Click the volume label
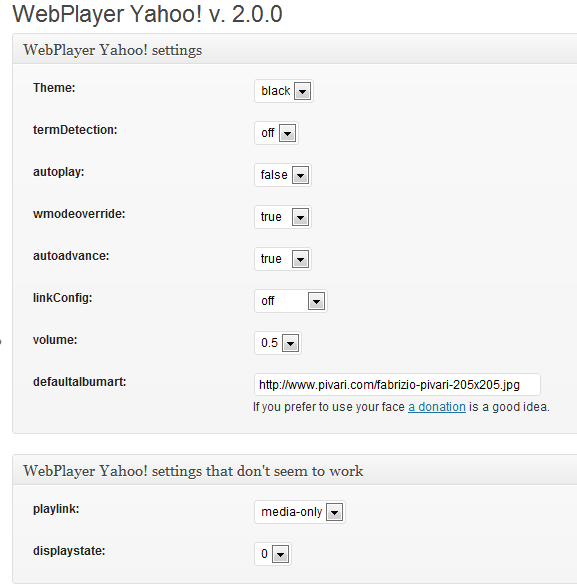 (x=55, y=340)
